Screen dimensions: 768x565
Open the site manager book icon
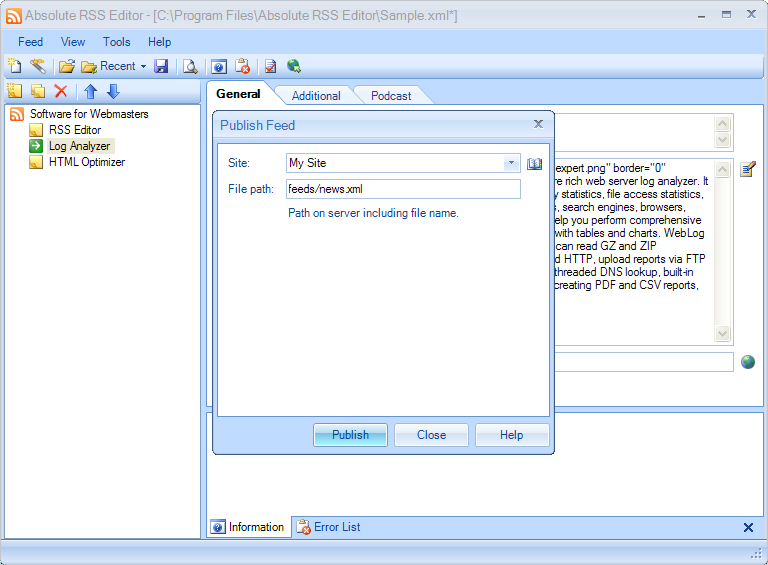click(534, 164)
